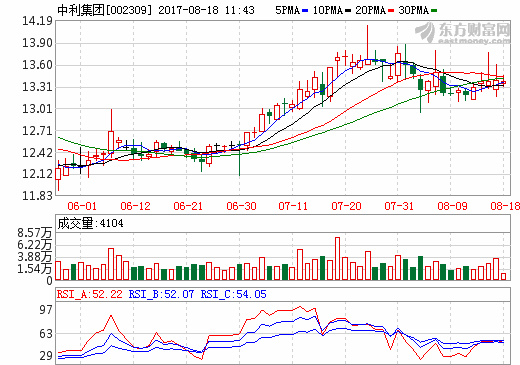Click the 06-30 date label
Screen dimensions: 520x365
[x=241, y=206]
